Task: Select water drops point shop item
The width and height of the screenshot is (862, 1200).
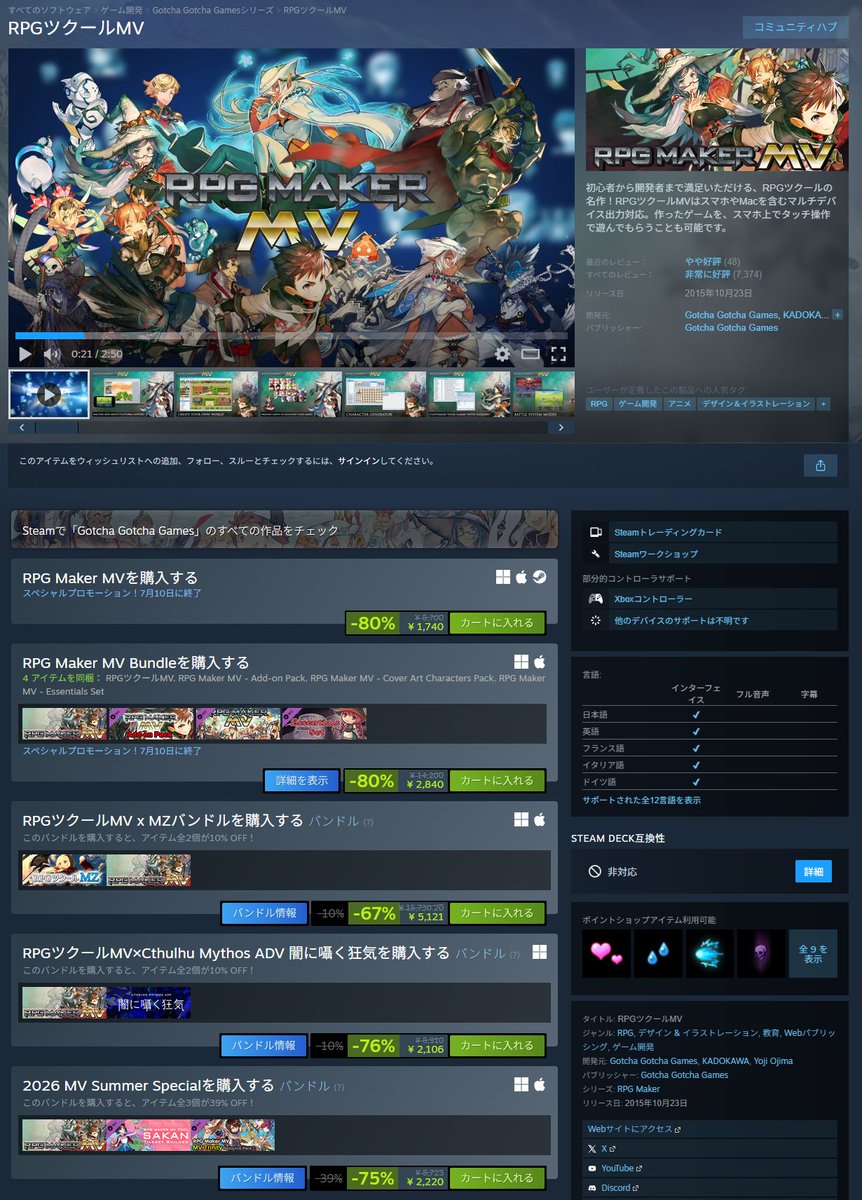Action: tap(658, 954)
